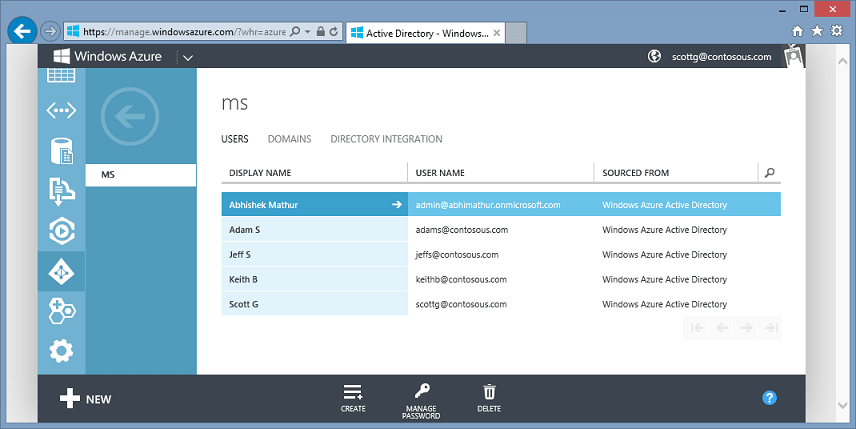The height and width of the screenshot is (429, 856).
Task: Open the language globe icon in header
Action: coord(654,56)
